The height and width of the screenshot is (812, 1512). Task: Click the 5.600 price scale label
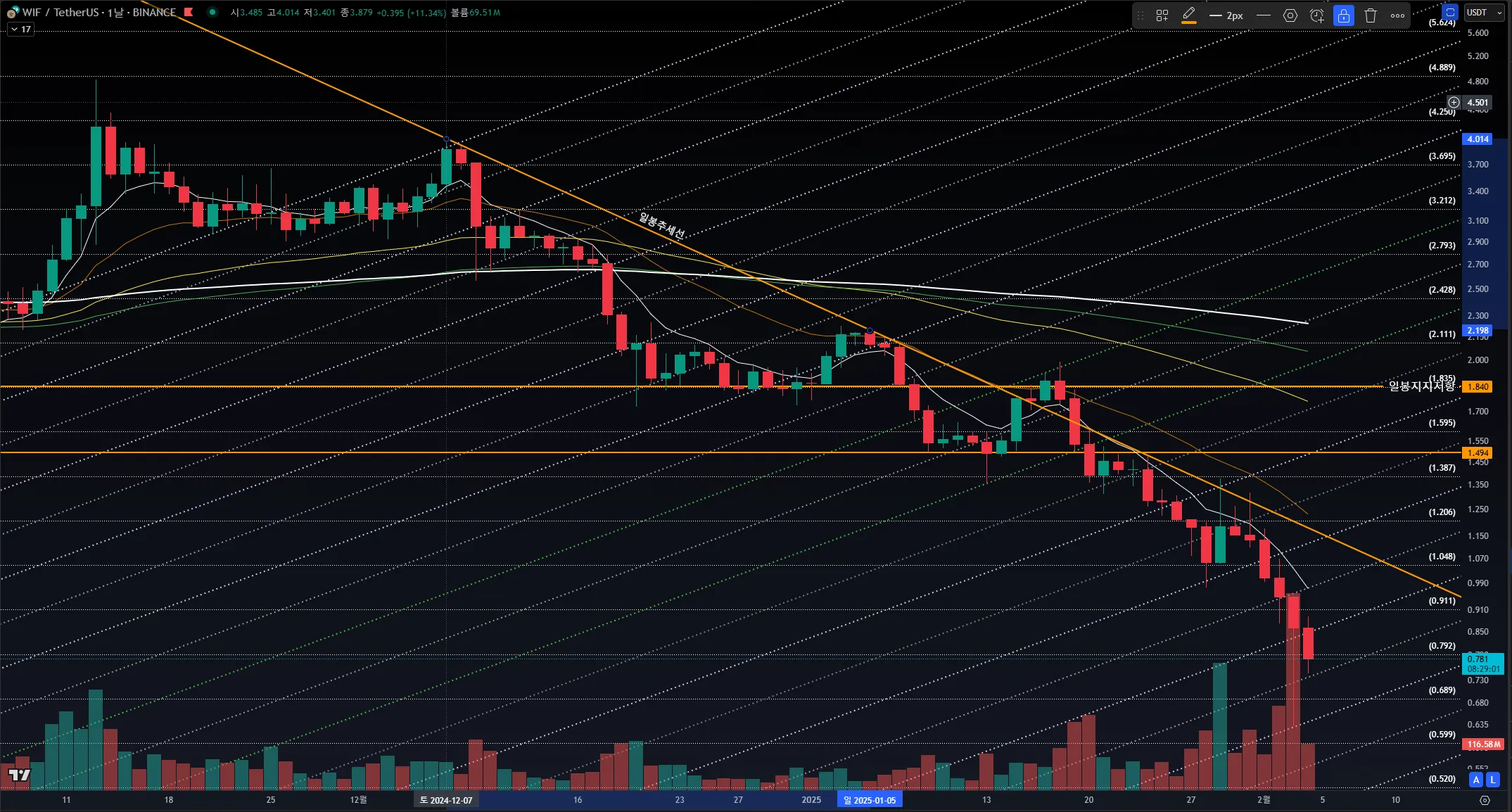click(x=1478, y=33)
